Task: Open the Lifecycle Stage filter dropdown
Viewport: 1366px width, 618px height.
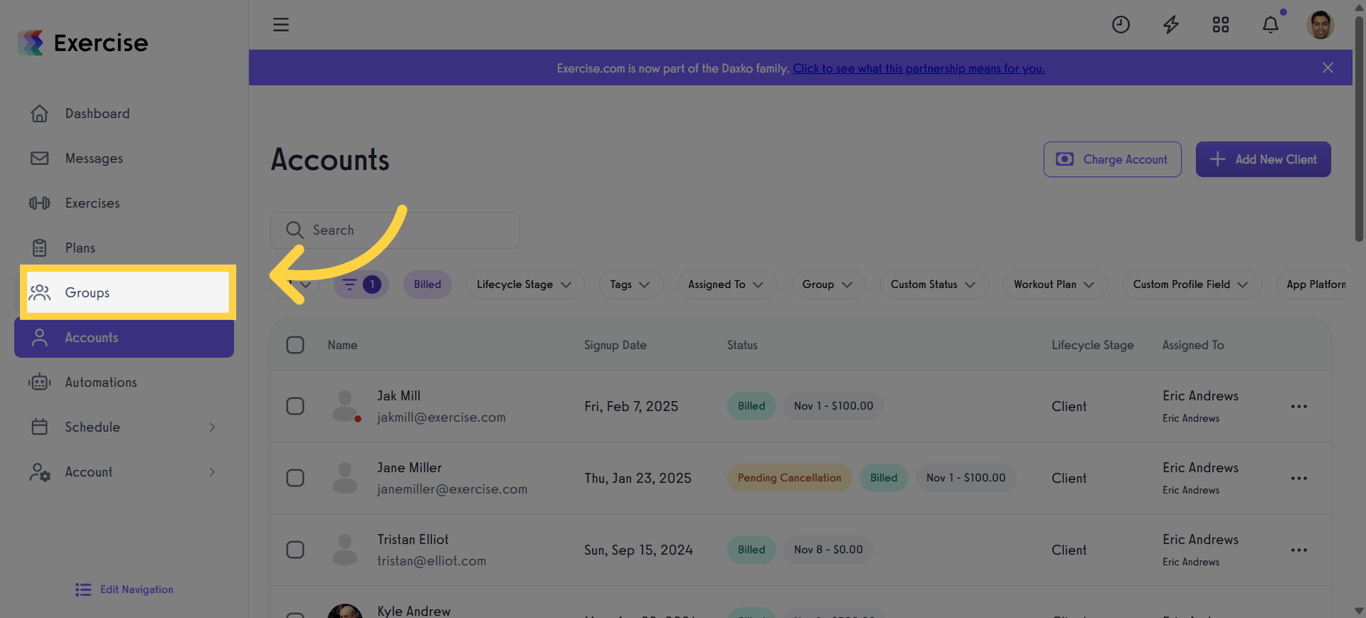Action: coord(524,284)
